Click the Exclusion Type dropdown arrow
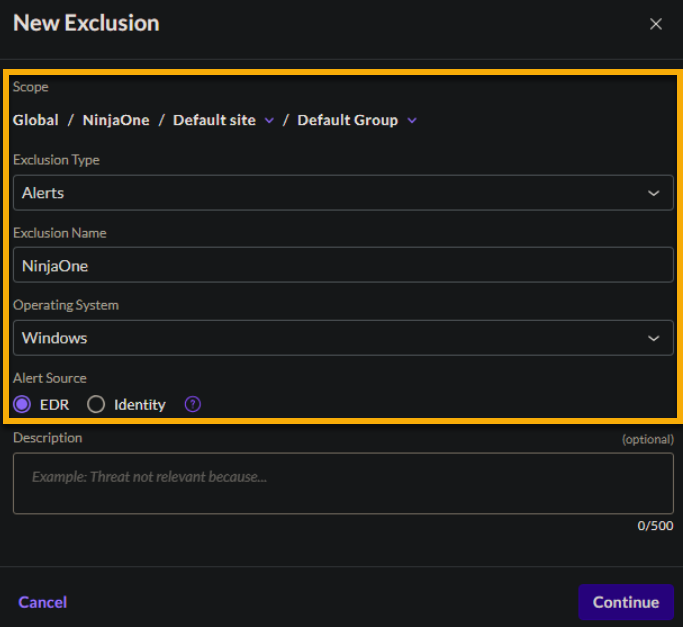Screen dimensions: 683x627 click(x=653, y=193)
